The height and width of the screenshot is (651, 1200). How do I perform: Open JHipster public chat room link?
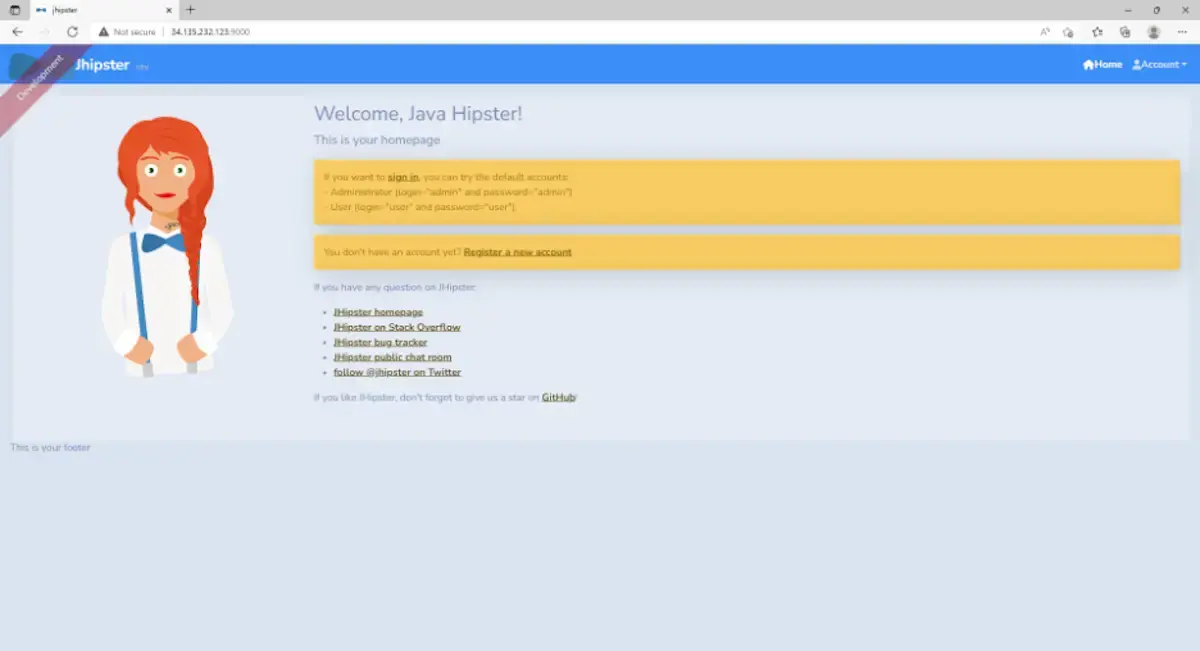tap(393, 357)
